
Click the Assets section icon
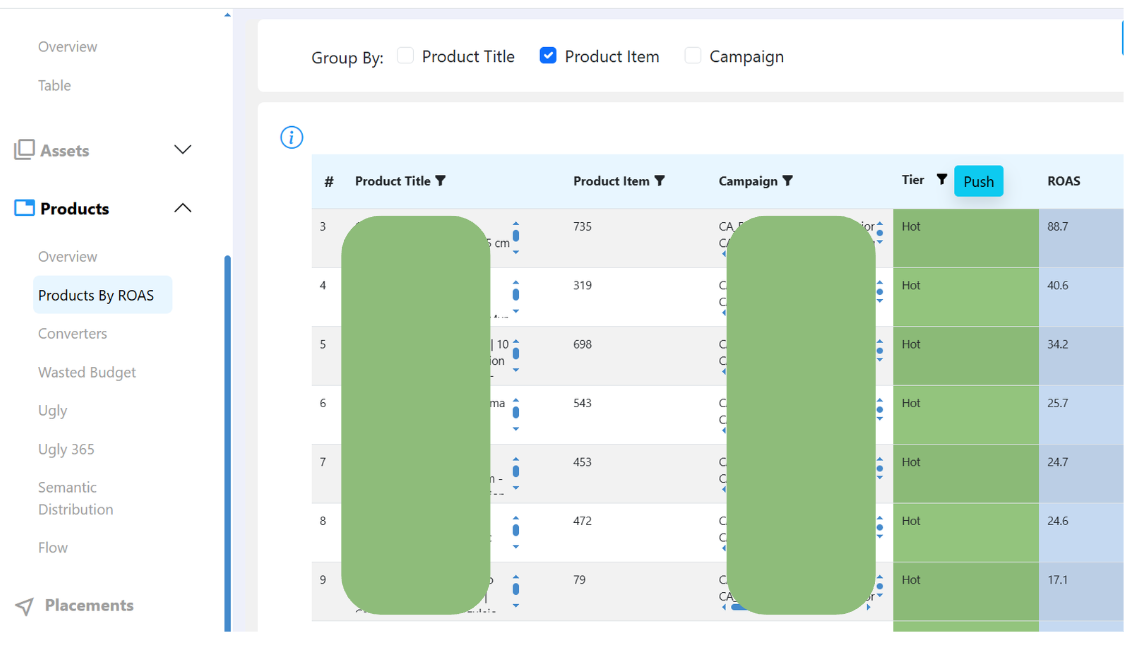tap(24, 150)
